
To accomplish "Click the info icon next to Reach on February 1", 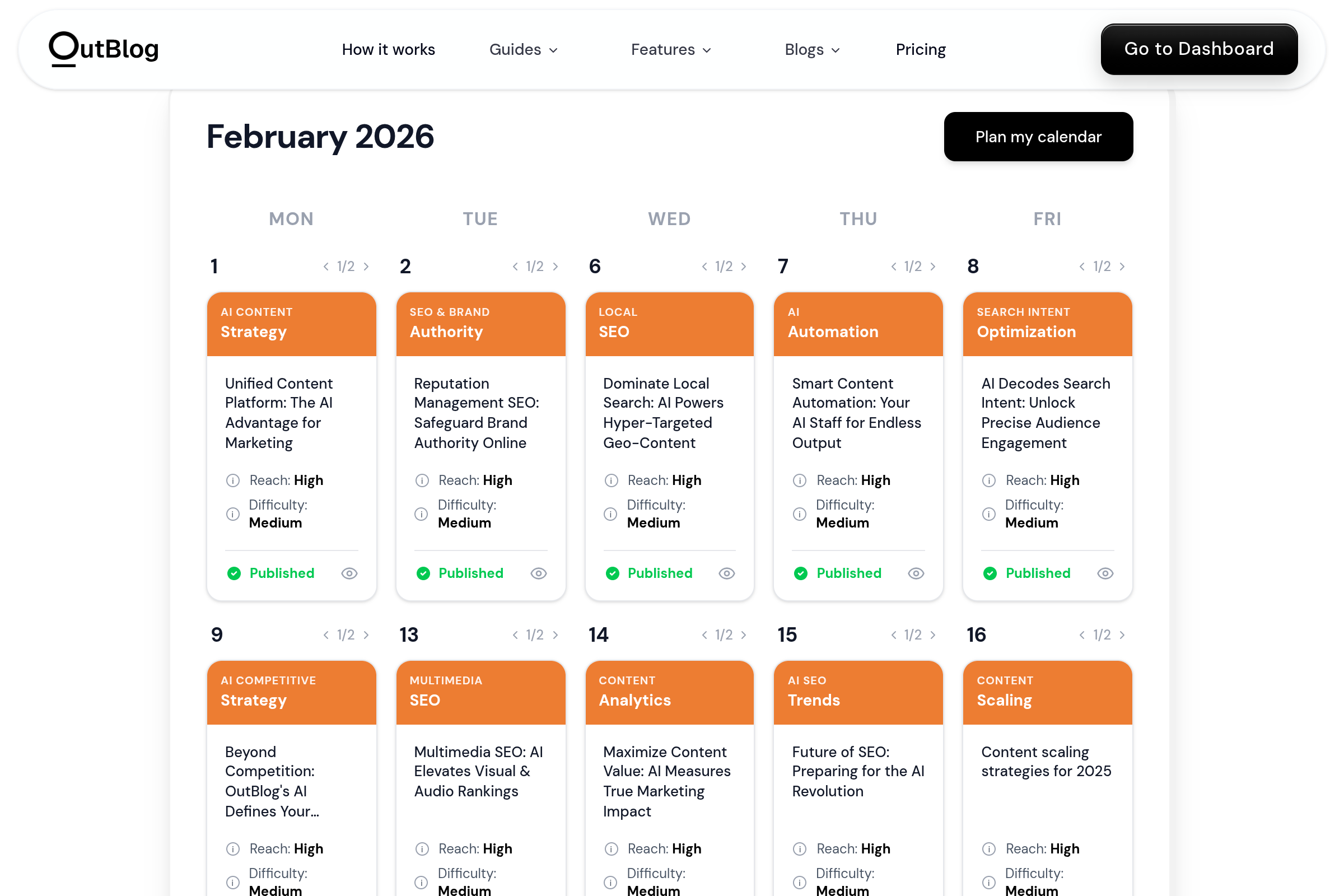I will [x=232, y=480].
